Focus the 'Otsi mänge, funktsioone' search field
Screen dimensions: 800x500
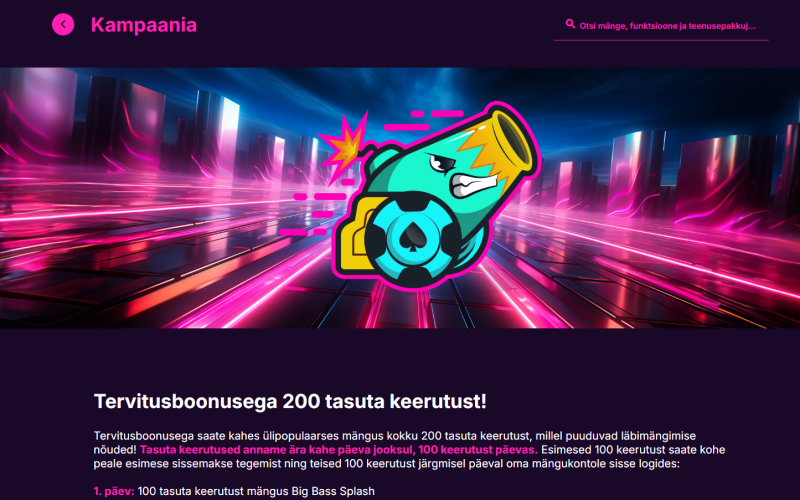[x=661, y=26]
